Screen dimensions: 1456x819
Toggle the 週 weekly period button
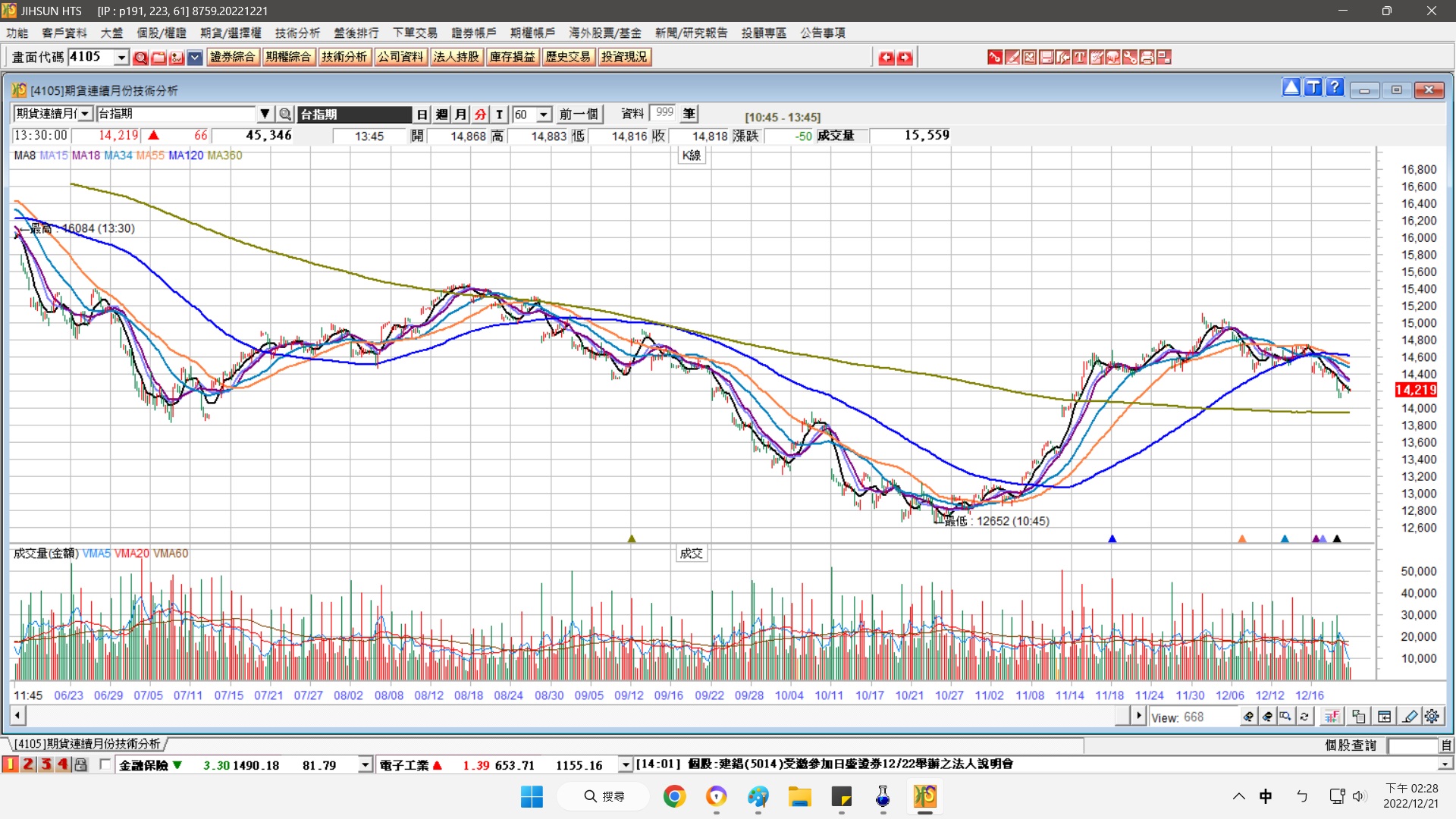pyautogui.click(x=441, y=114)
